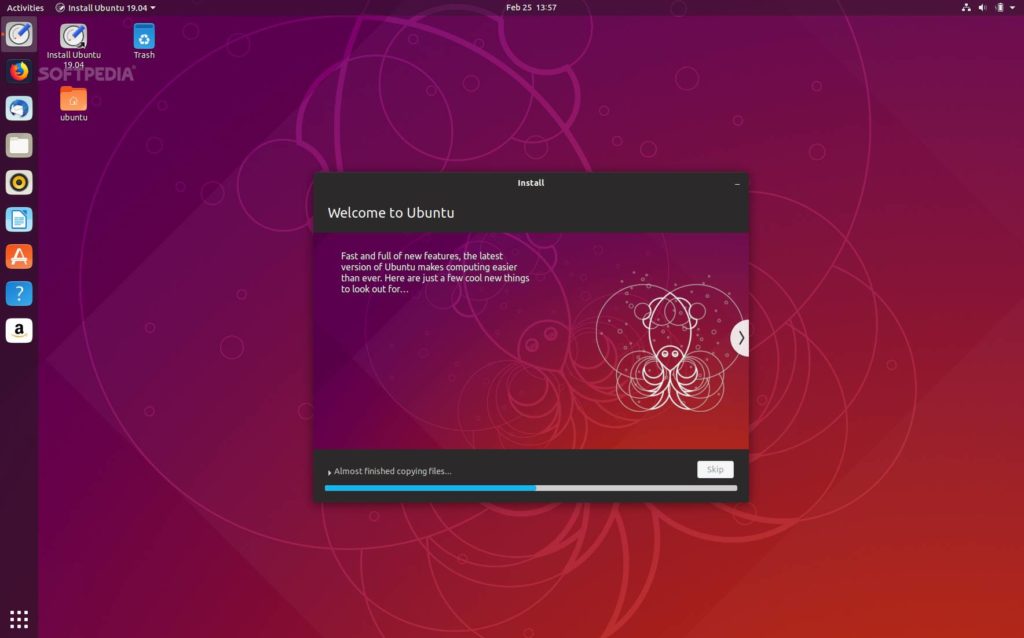The width and height of the screenshot is (1024, 638).
Task: Launch Firefox from the dock
Action: coord(19,71)
